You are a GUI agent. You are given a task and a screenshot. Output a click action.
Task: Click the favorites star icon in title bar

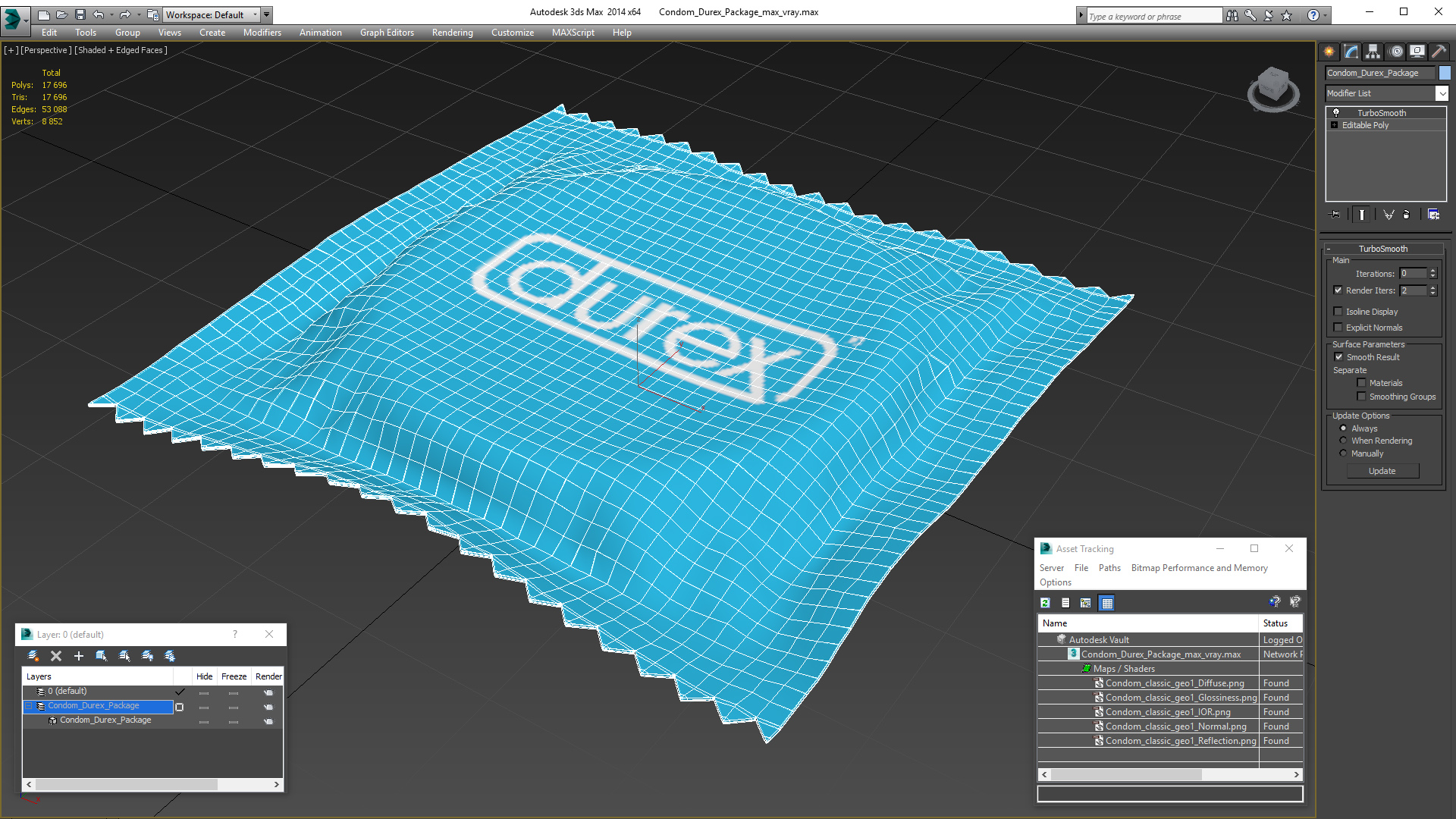click(1287, 15)
